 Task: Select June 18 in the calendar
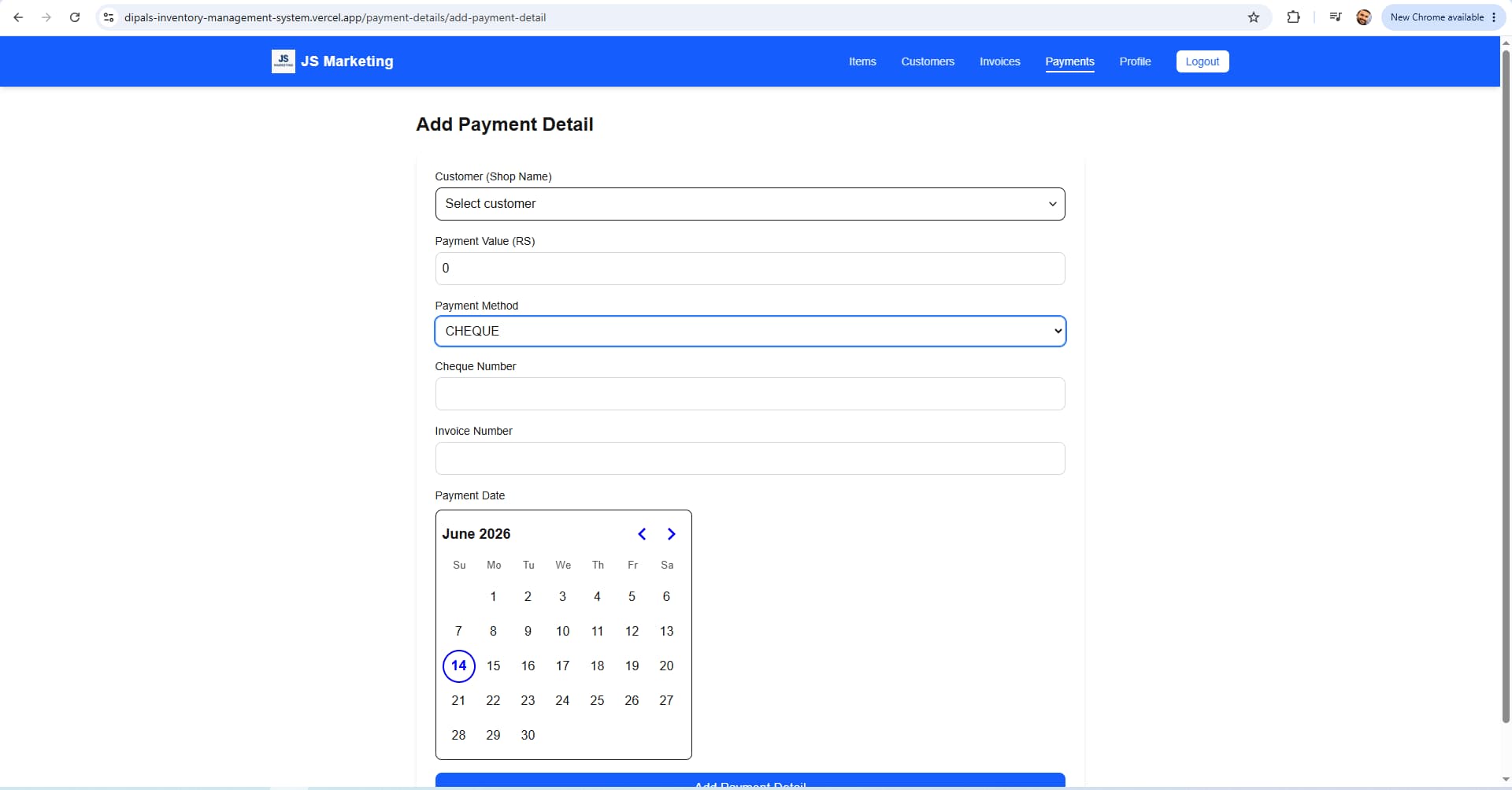[597, 666]
